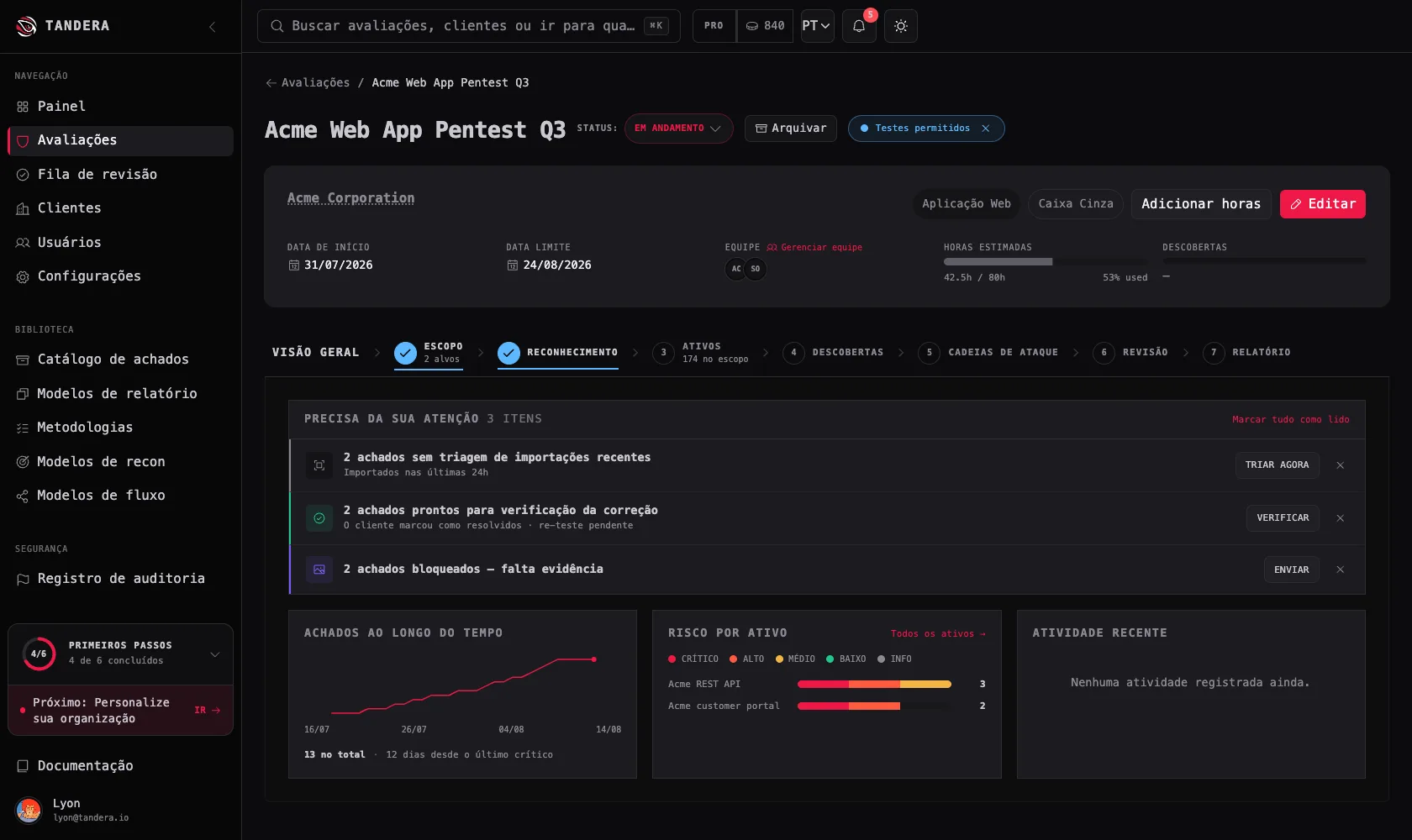Click the Enviar button
The height and width of the screenshot is (840, 1412).
click(x=1291, y=570)
